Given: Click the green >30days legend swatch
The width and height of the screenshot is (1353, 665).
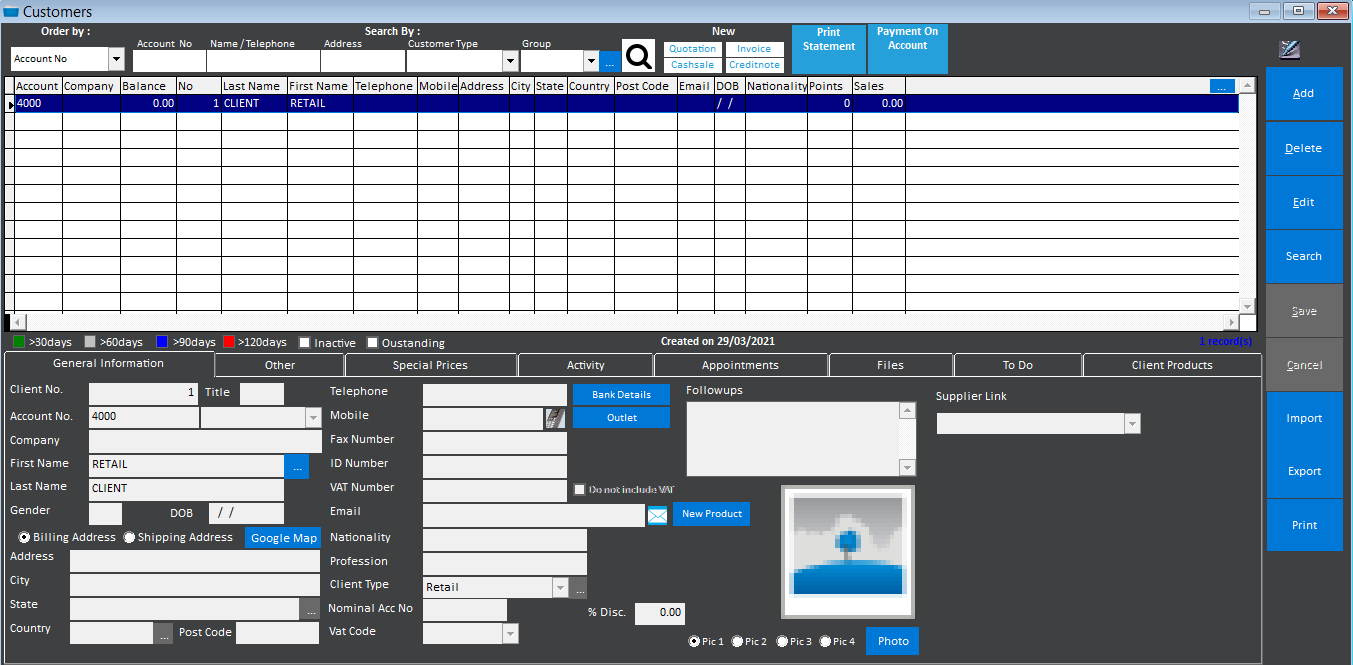Looking at the screenshot, I should pyautogui.click(x=16, y=341).
